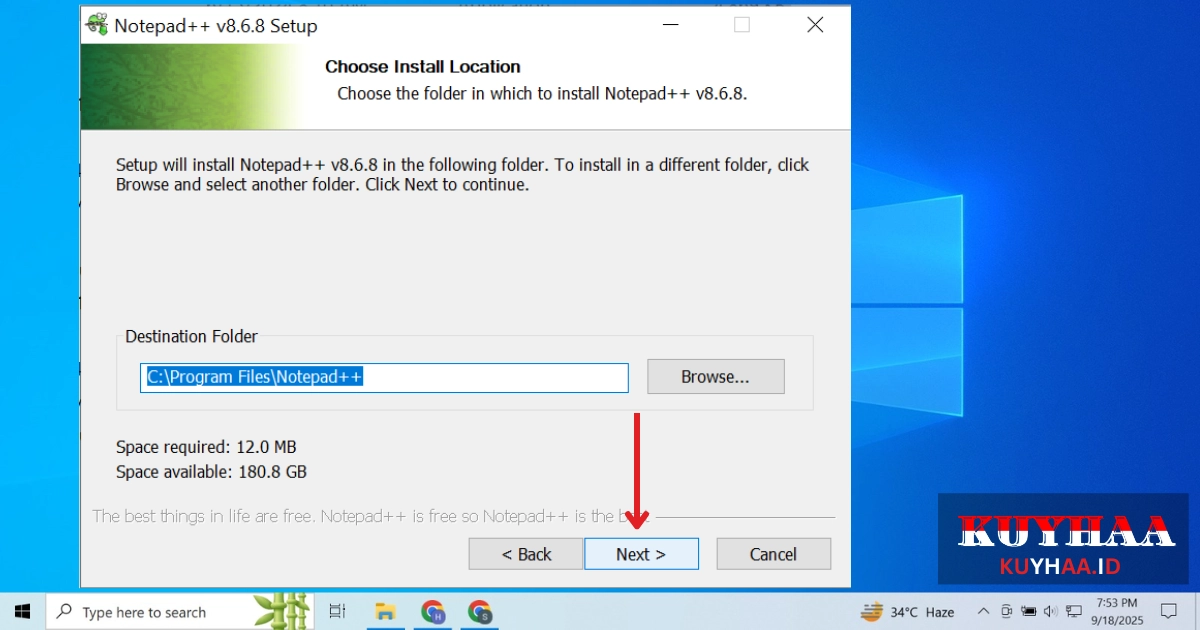Click the Destination Folder path field
Image resolution: width=1200 pixels, height=630 pixels.
point(384,377)
